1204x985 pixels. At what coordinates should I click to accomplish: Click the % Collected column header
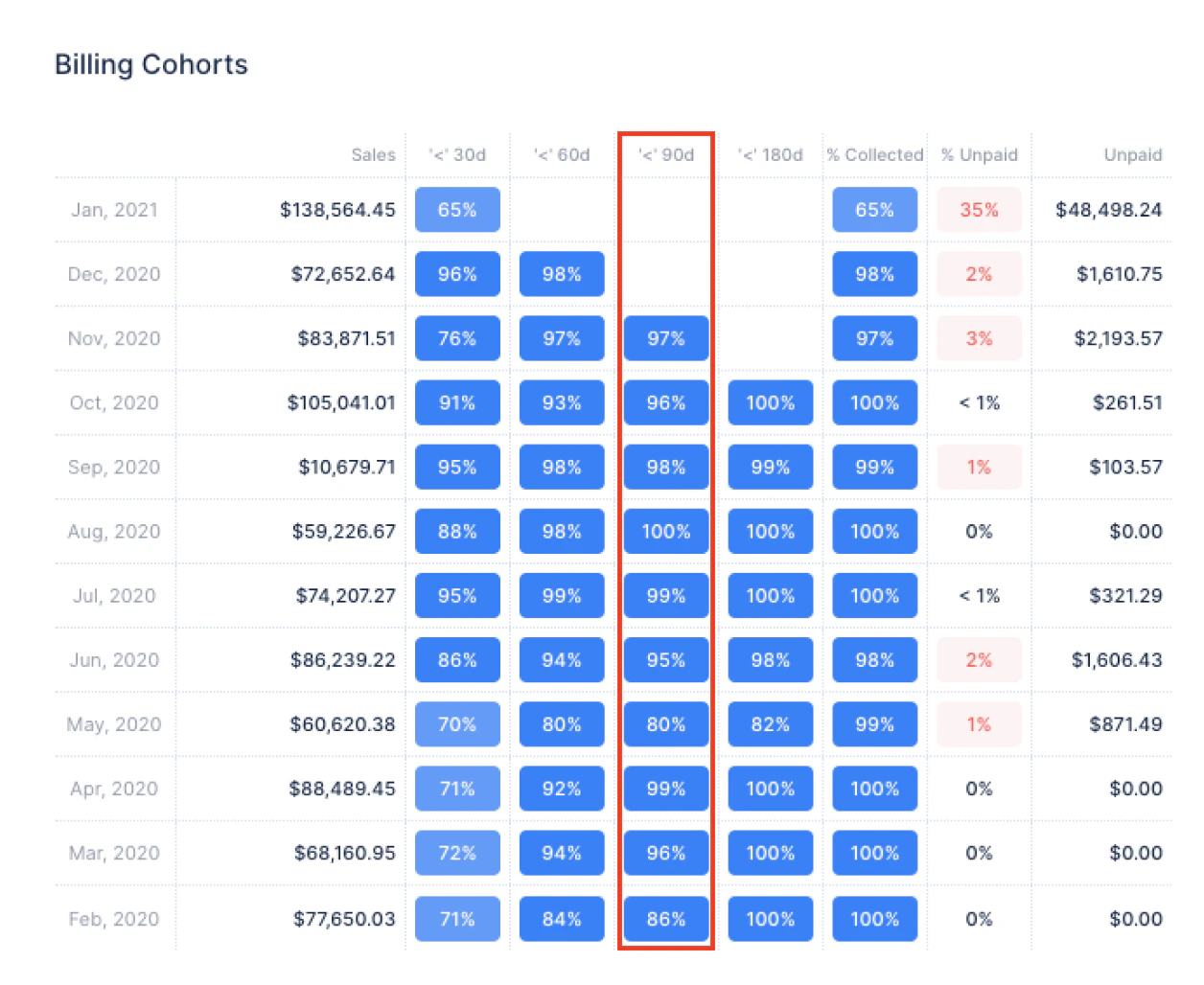click(875, 155)
